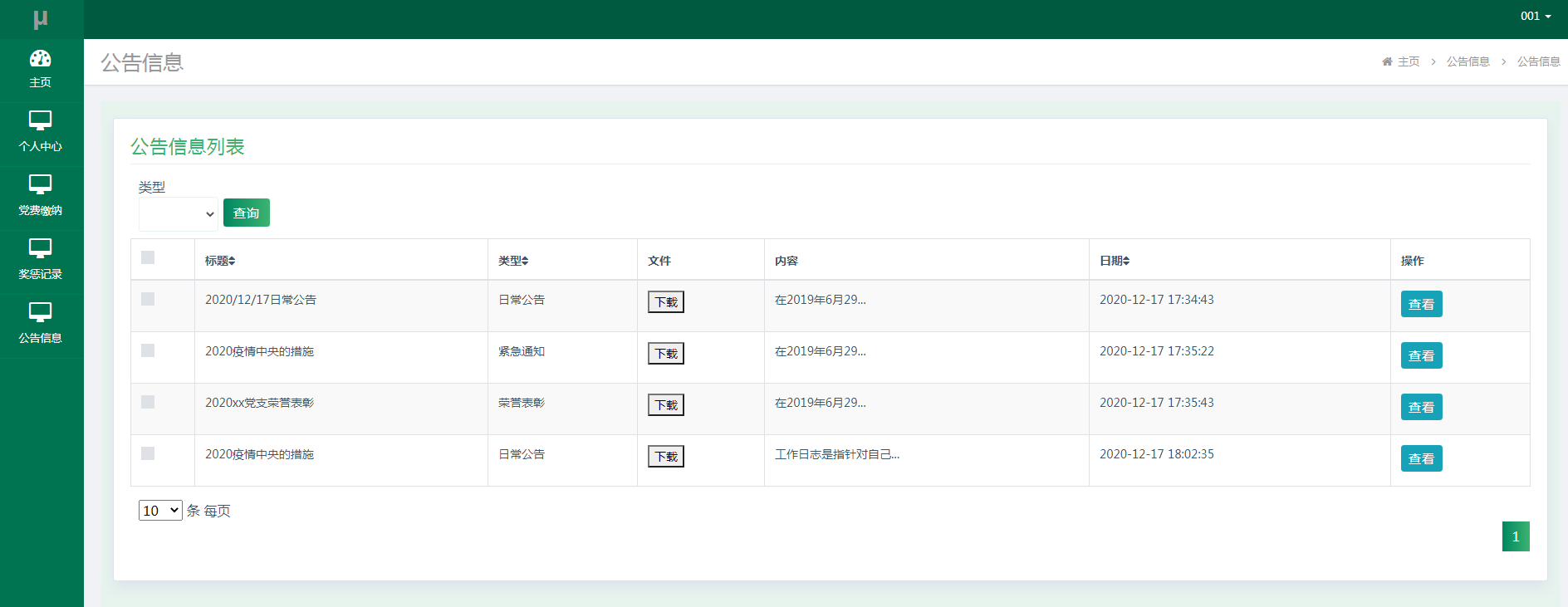Go to page 1 in pagination

1516,536
